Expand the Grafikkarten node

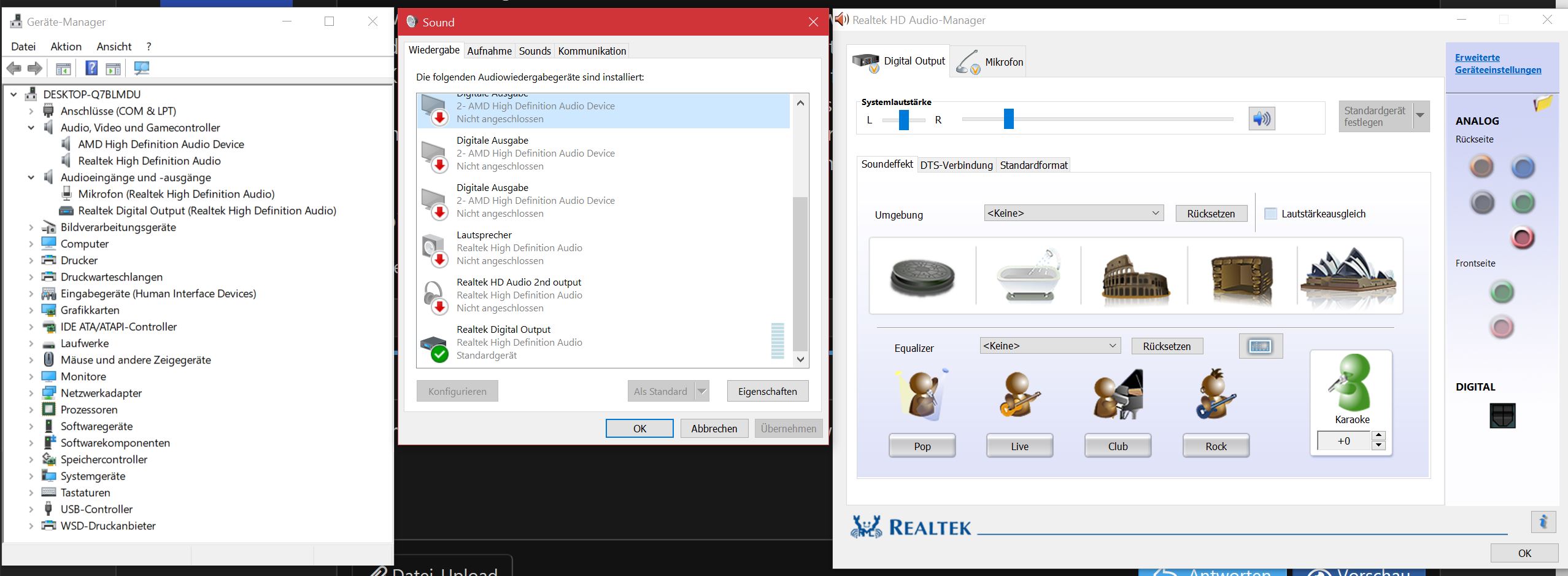[31, 310]
